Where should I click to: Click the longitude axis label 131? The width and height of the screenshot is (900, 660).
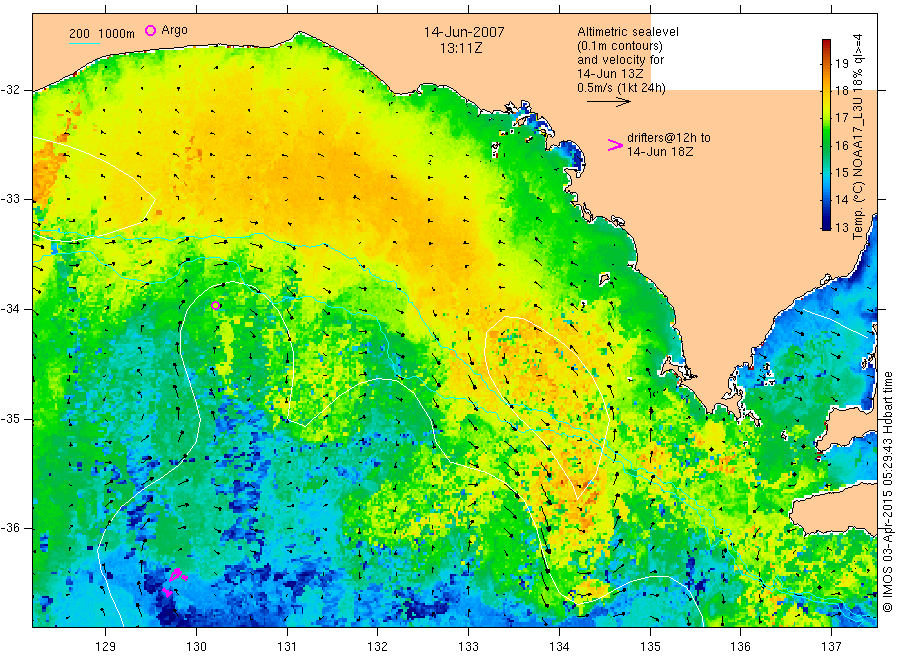point(287,647)
